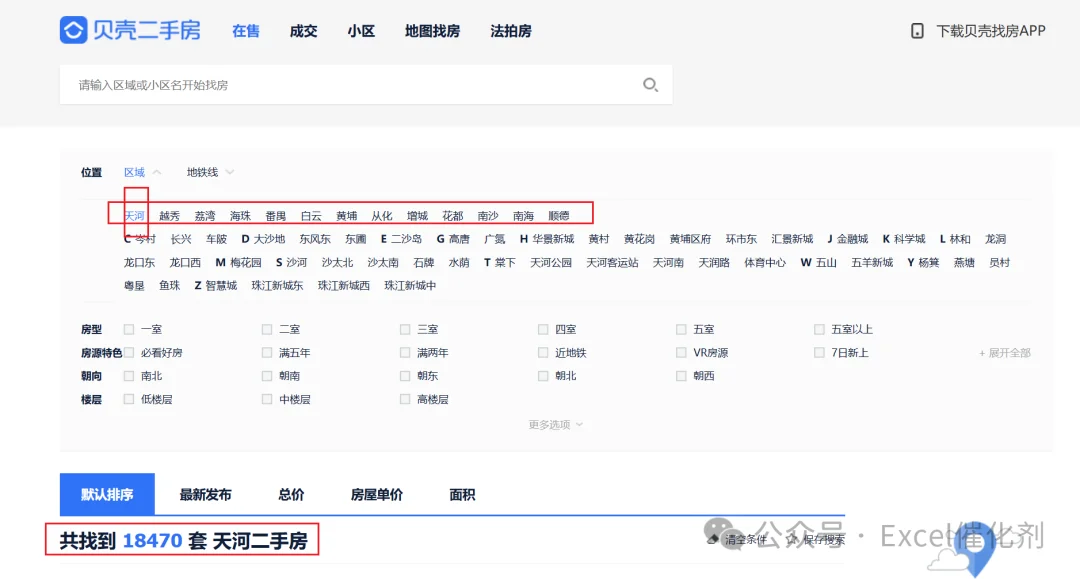This screenshot has width=1080, height=579.
Task: Sort by 最新发布 tab
Action: click(x=205, y=494)
